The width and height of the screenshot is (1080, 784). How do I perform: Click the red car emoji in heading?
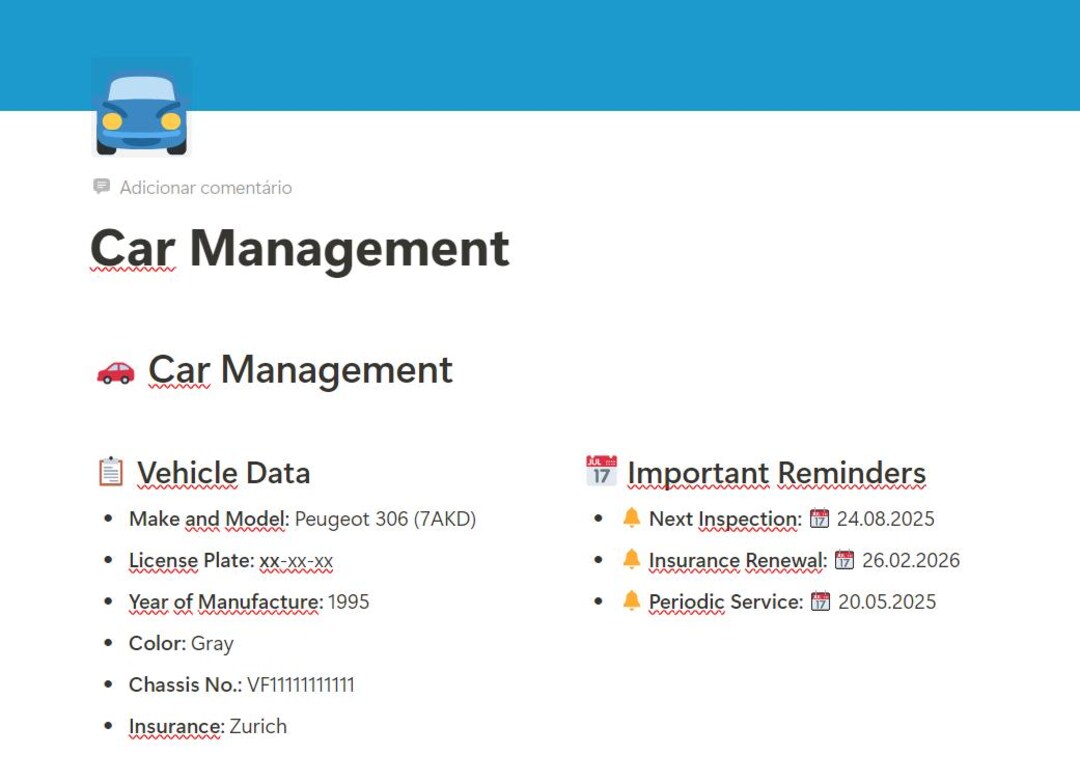click(116, 371)
